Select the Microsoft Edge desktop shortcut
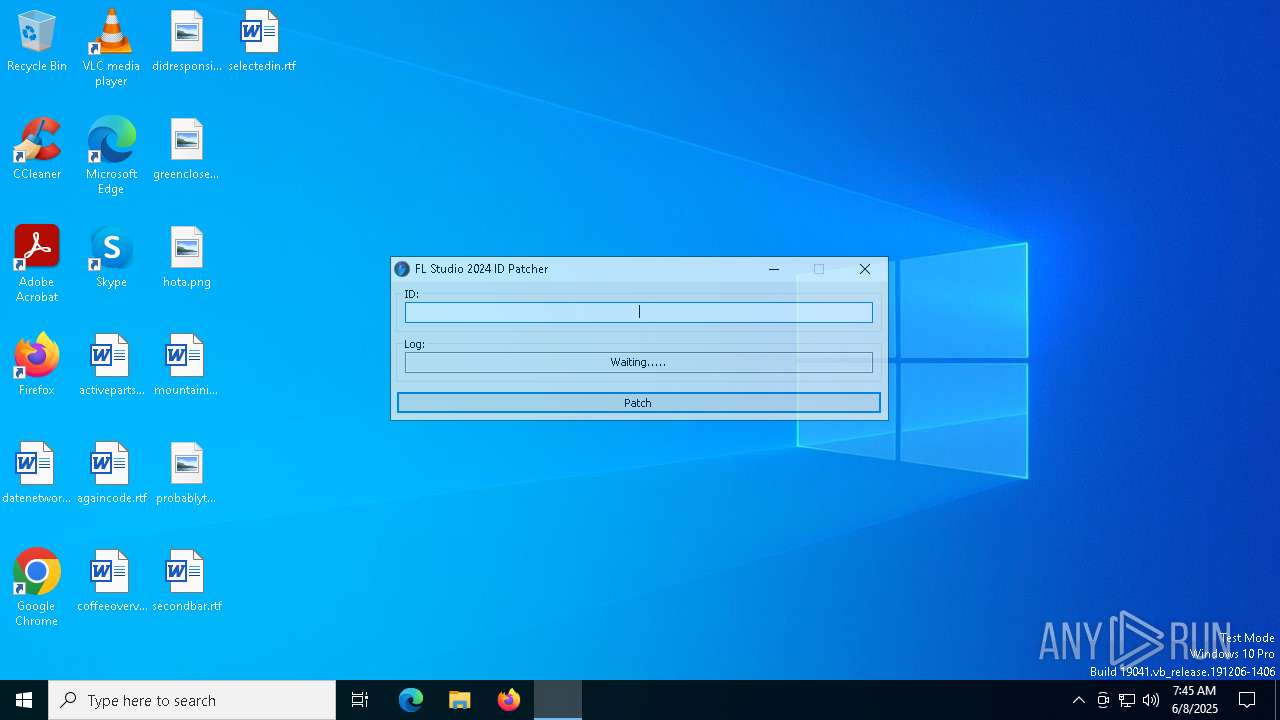 point(111,156)
